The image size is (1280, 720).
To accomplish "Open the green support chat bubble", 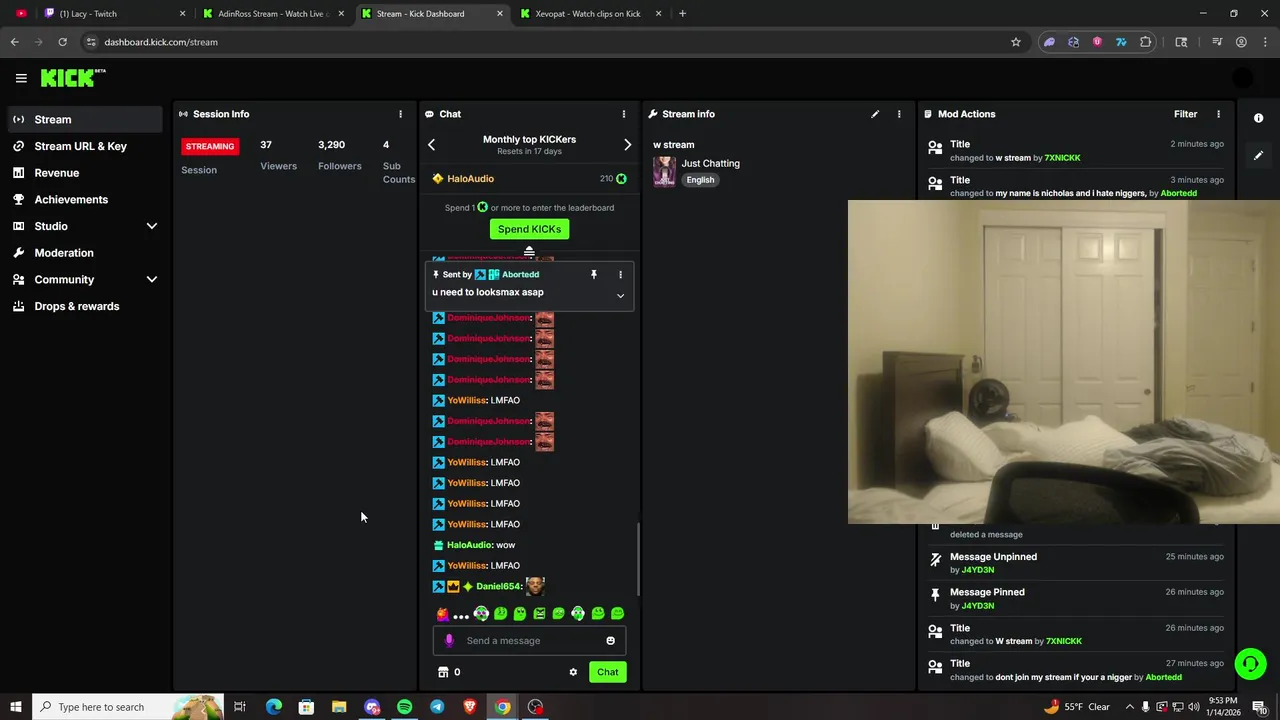I will click(x=1249, y=664).
